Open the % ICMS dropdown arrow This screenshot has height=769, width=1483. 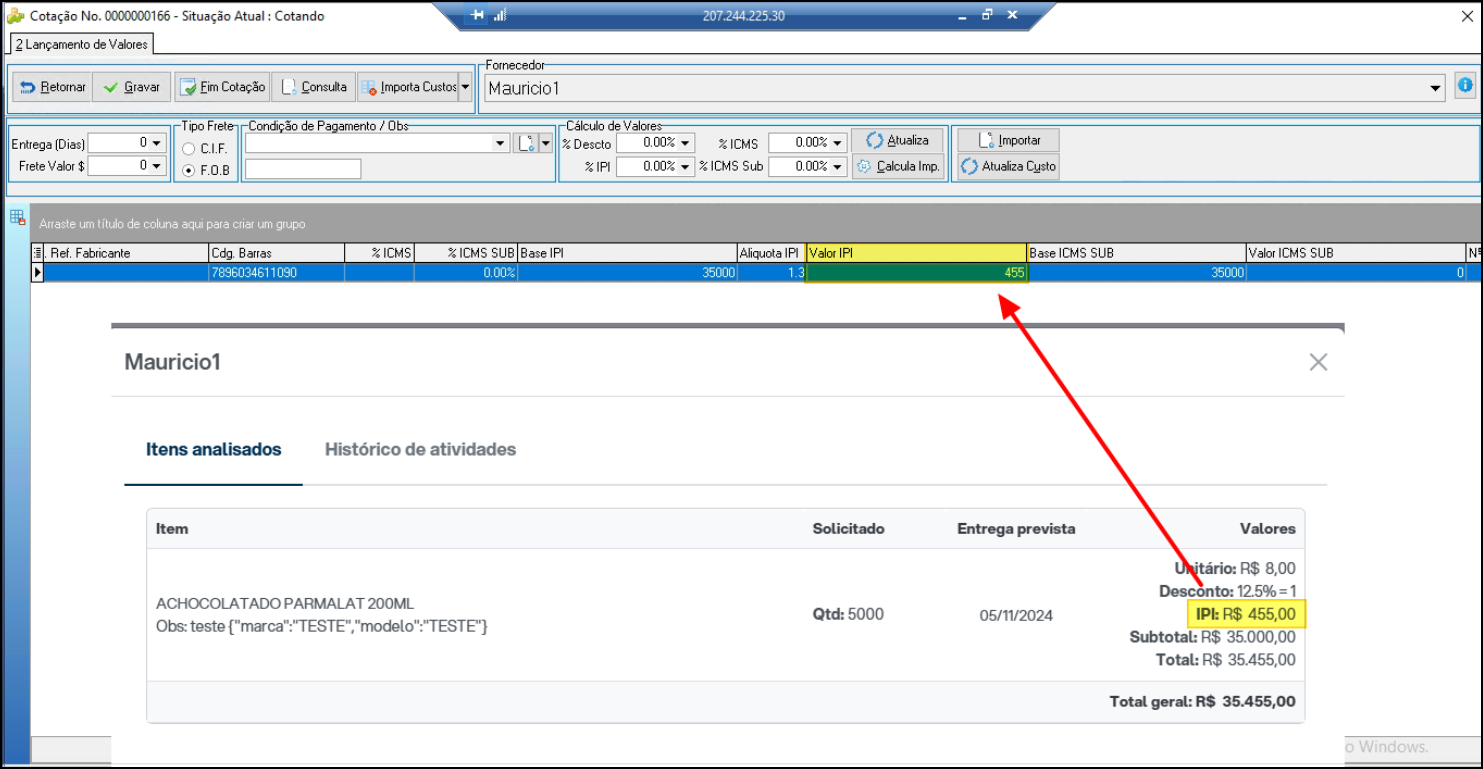(838, 143)
